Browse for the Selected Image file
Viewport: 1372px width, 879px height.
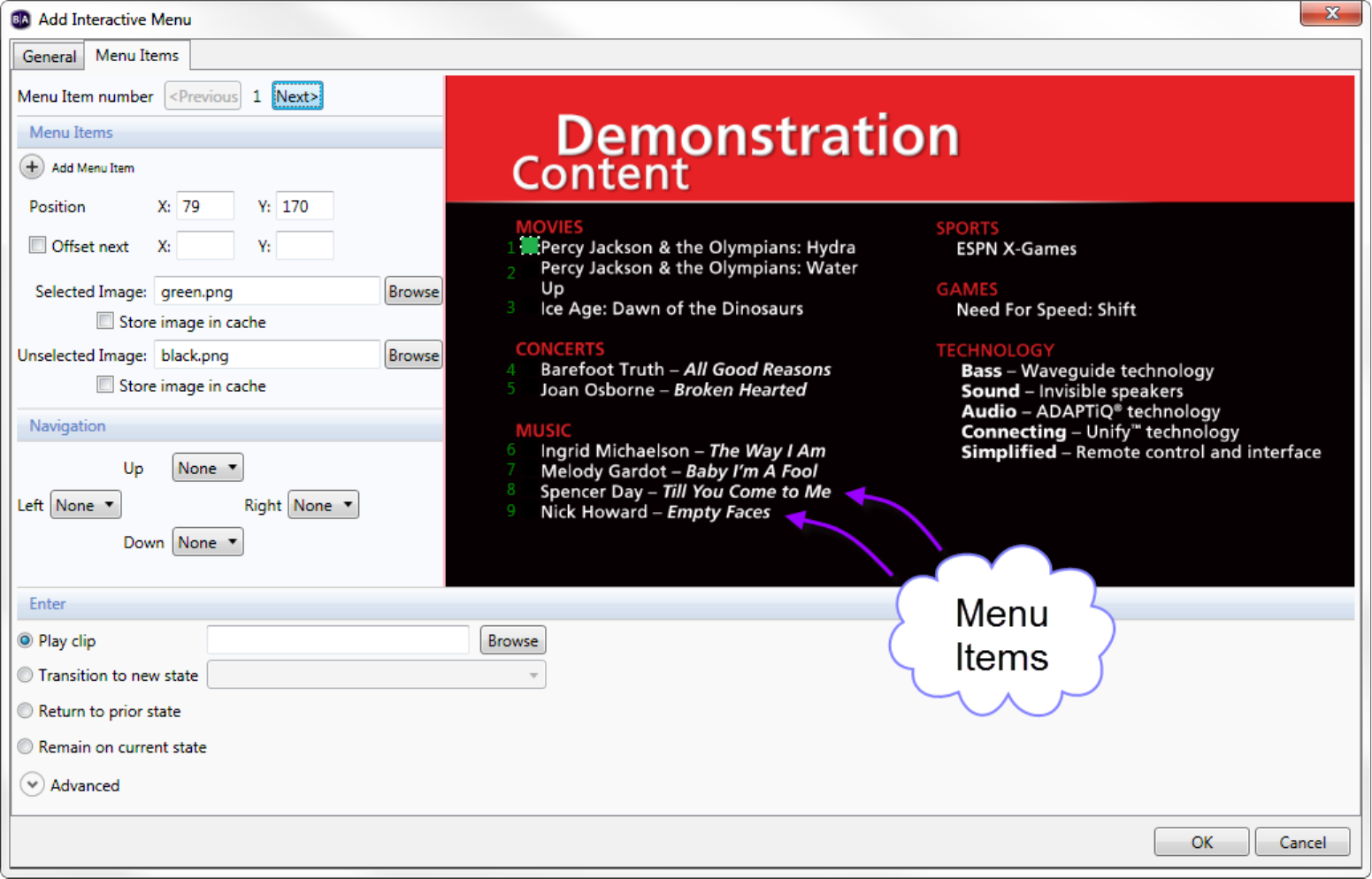coord(413,291)
